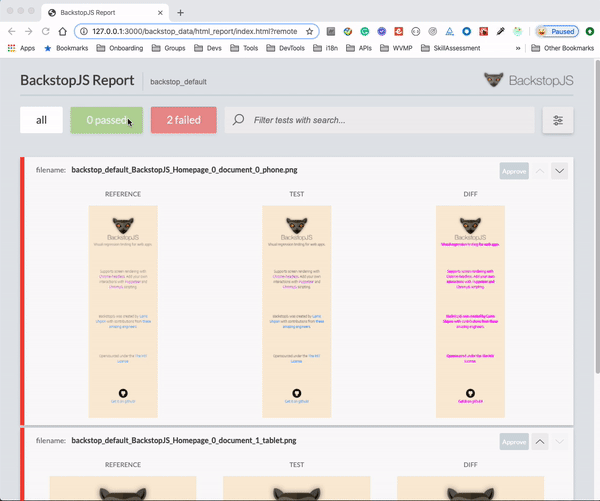Click the URL in the address bar
The image size is (600, 501).
pyautogui.click(x=194, y=31)
